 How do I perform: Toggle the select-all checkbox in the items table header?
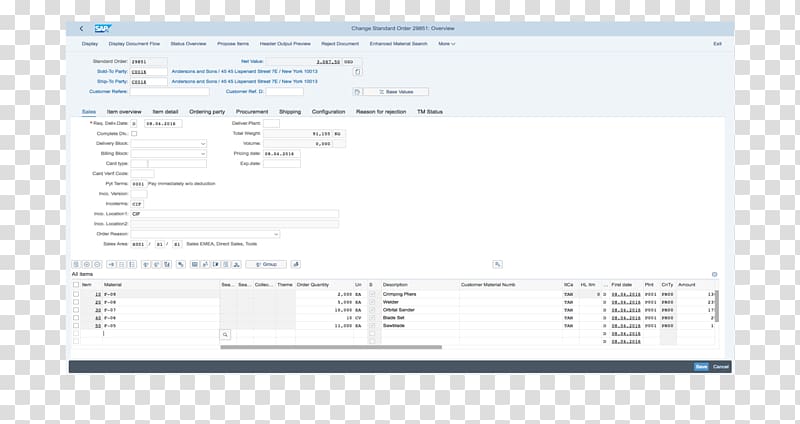[x=76, y=285]
